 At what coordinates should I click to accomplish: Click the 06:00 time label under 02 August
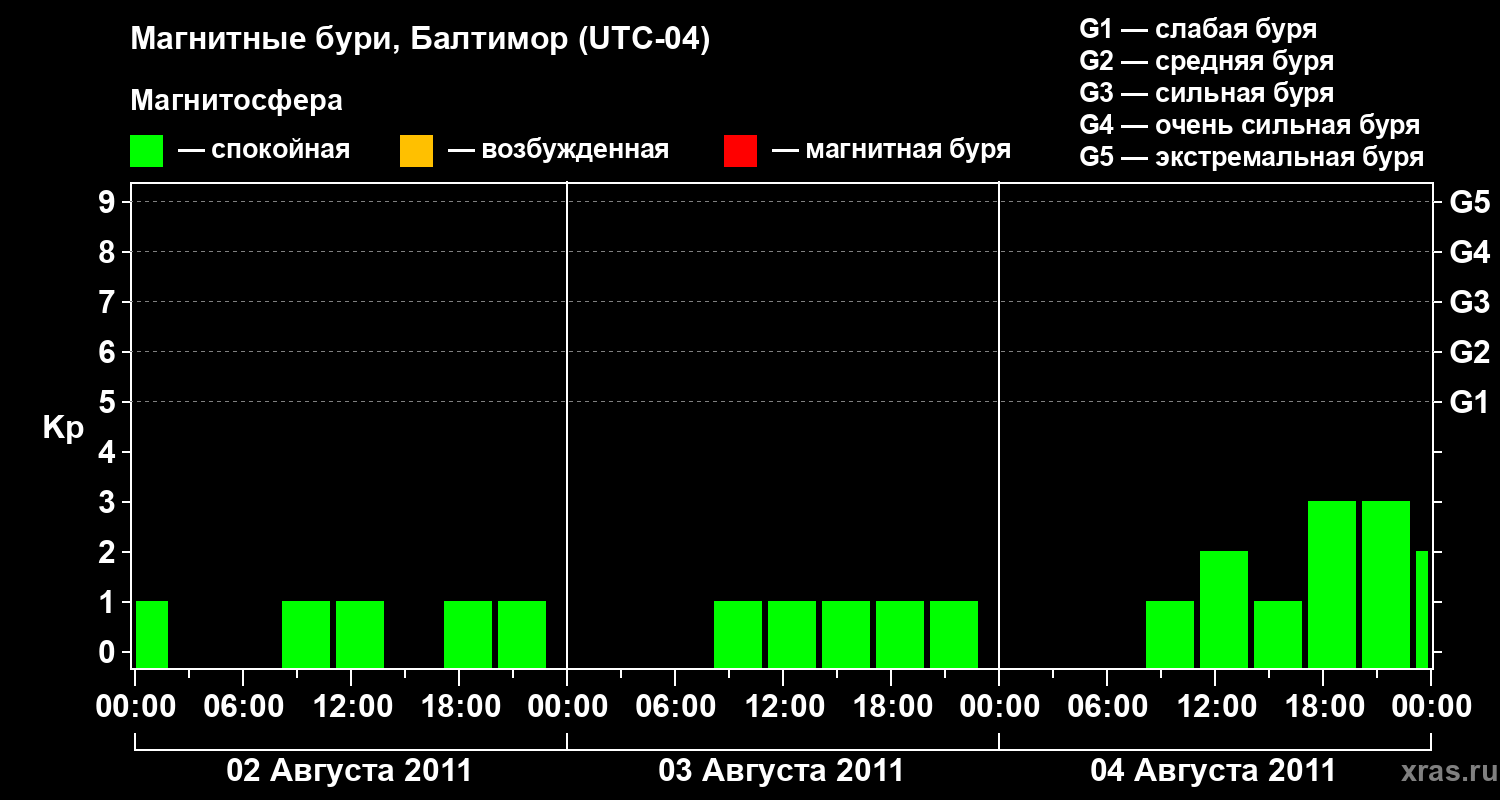click(243, 707)
